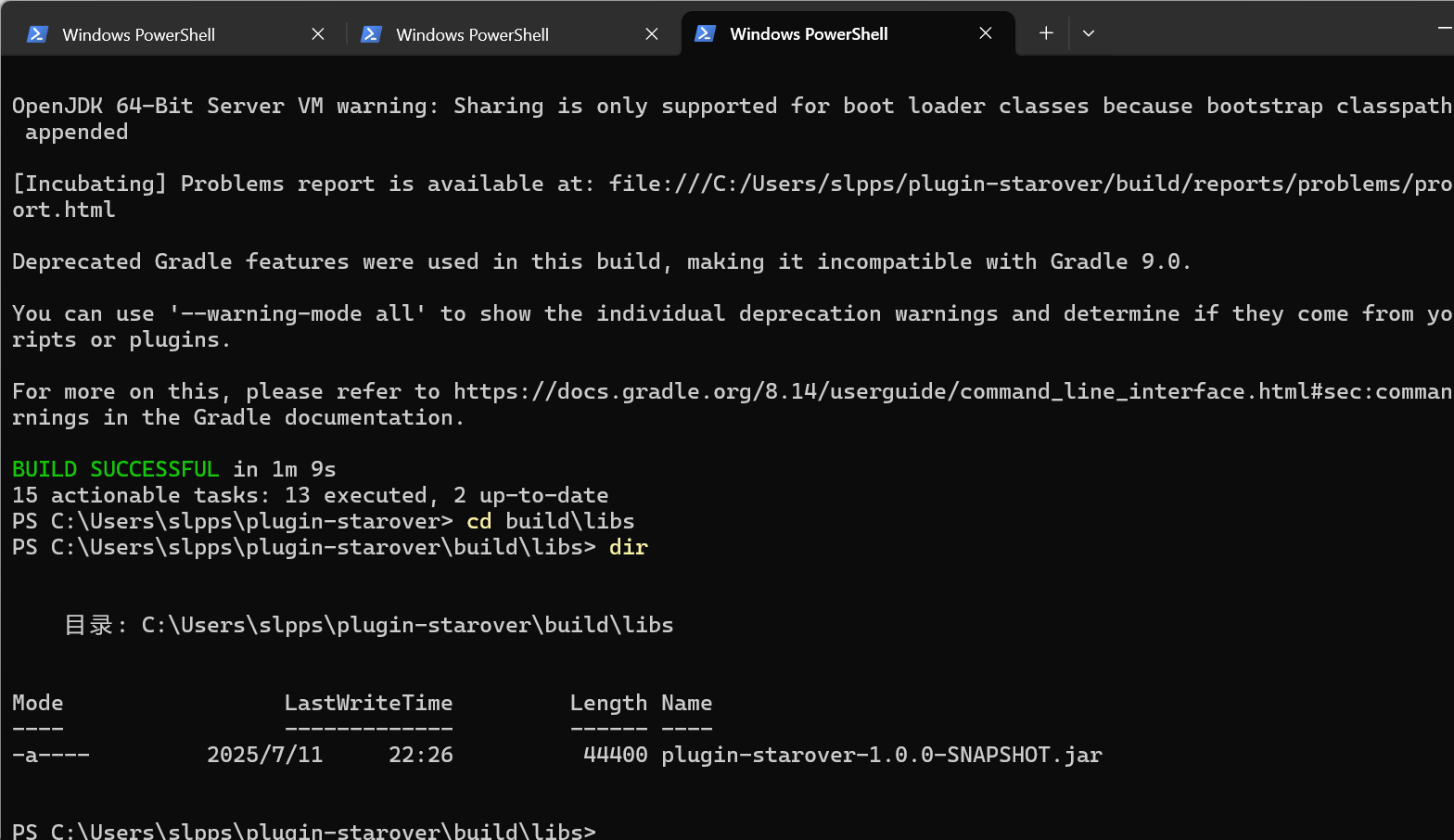Image resolution: width=1454 pixels, height=840 pixels.
Task: Click the green BUILD SUCCESSFUL text
Action: [x=115, y=469]
